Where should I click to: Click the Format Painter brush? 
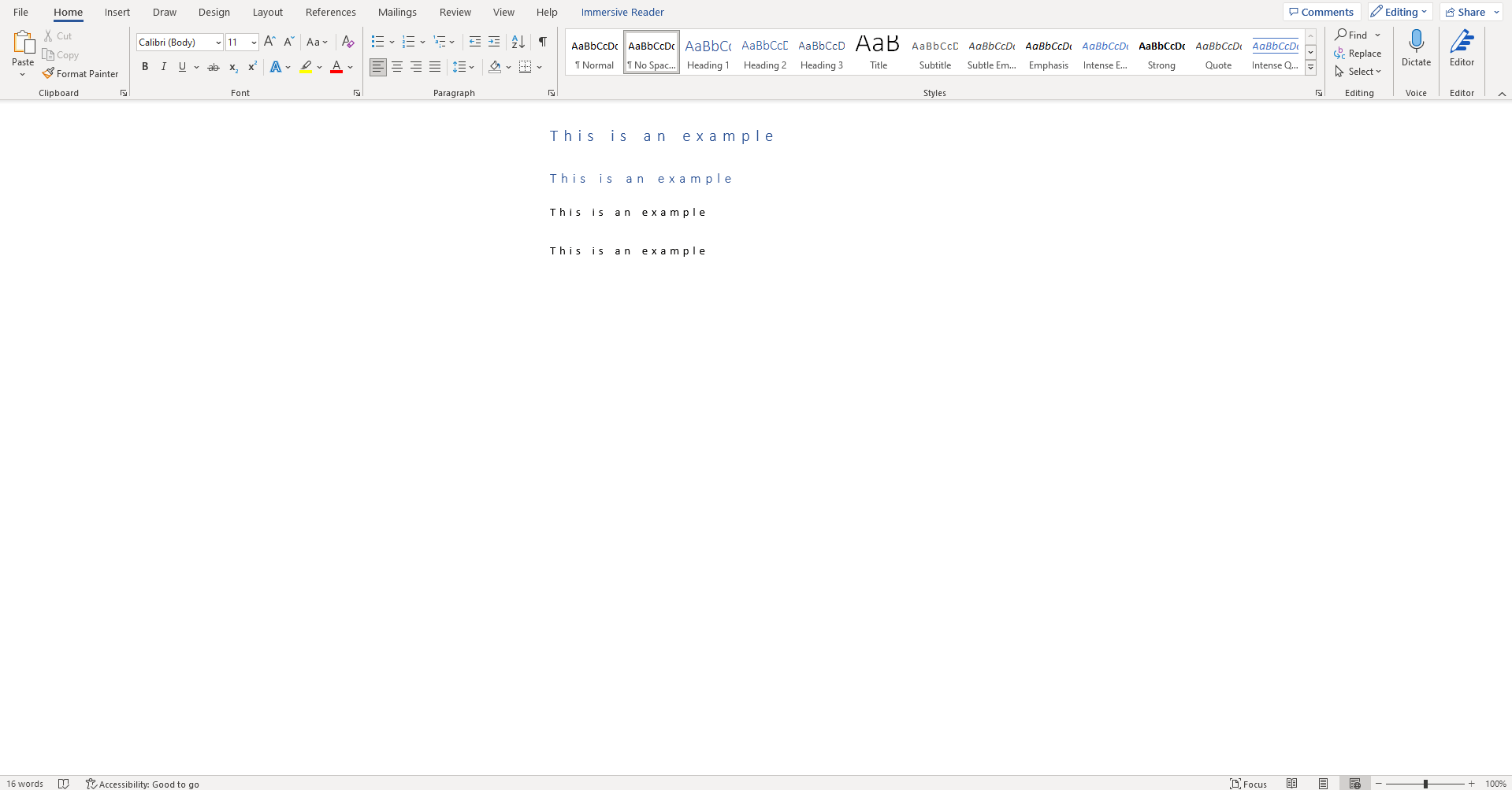coord(49,73)
